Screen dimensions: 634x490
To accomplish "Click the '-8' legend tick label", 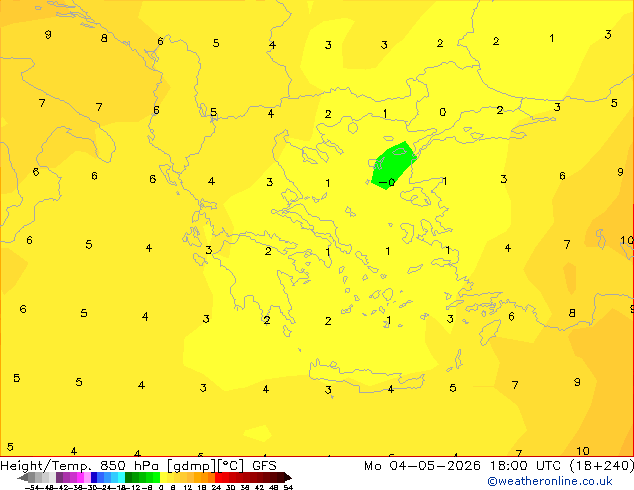I will coord(148,487).
